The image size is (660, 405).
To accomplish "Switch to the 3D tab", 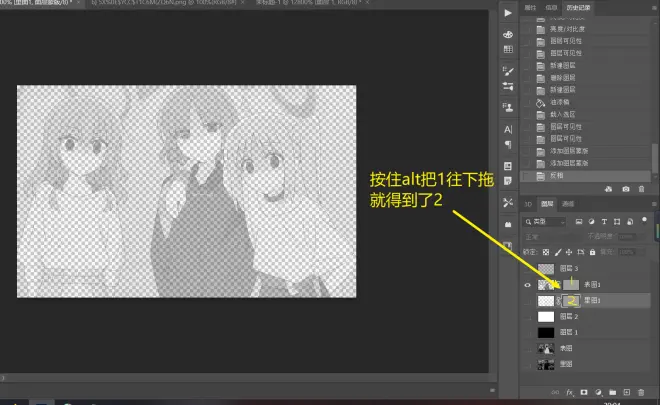I will pyautogui.click(x=528, y=204).
